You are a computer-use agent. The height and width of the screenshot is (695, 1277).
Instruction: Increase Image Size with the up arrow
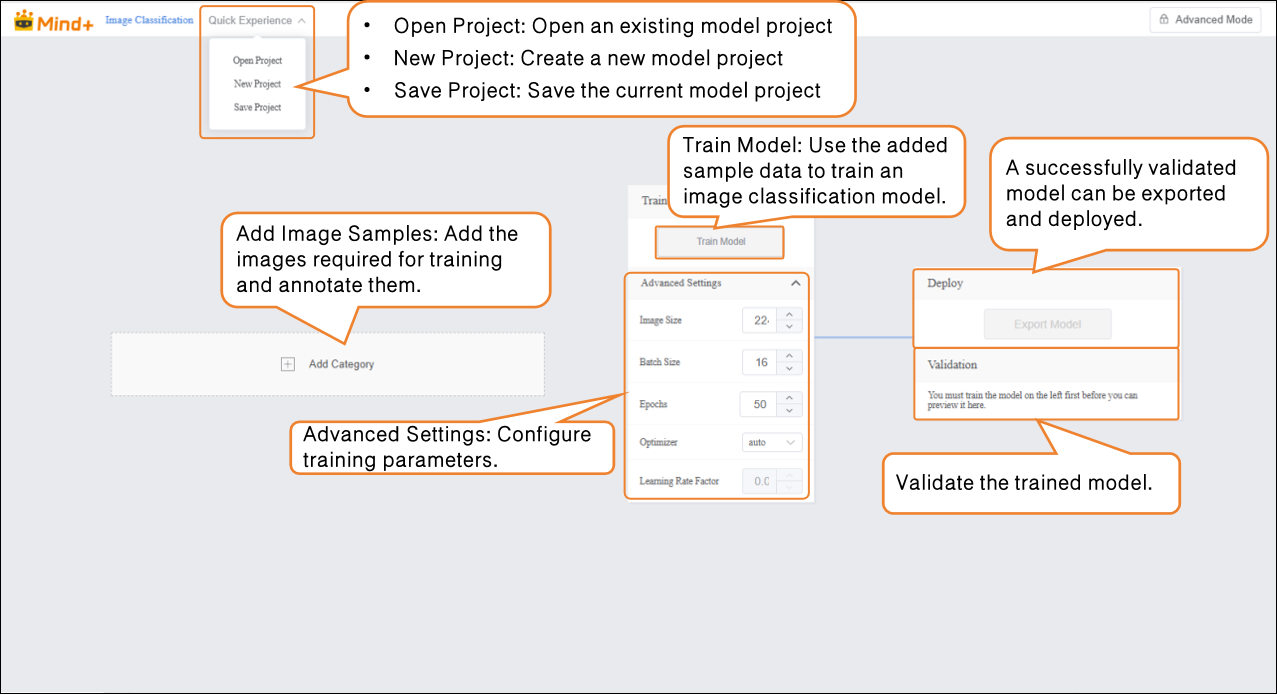(x=789, y=314)
